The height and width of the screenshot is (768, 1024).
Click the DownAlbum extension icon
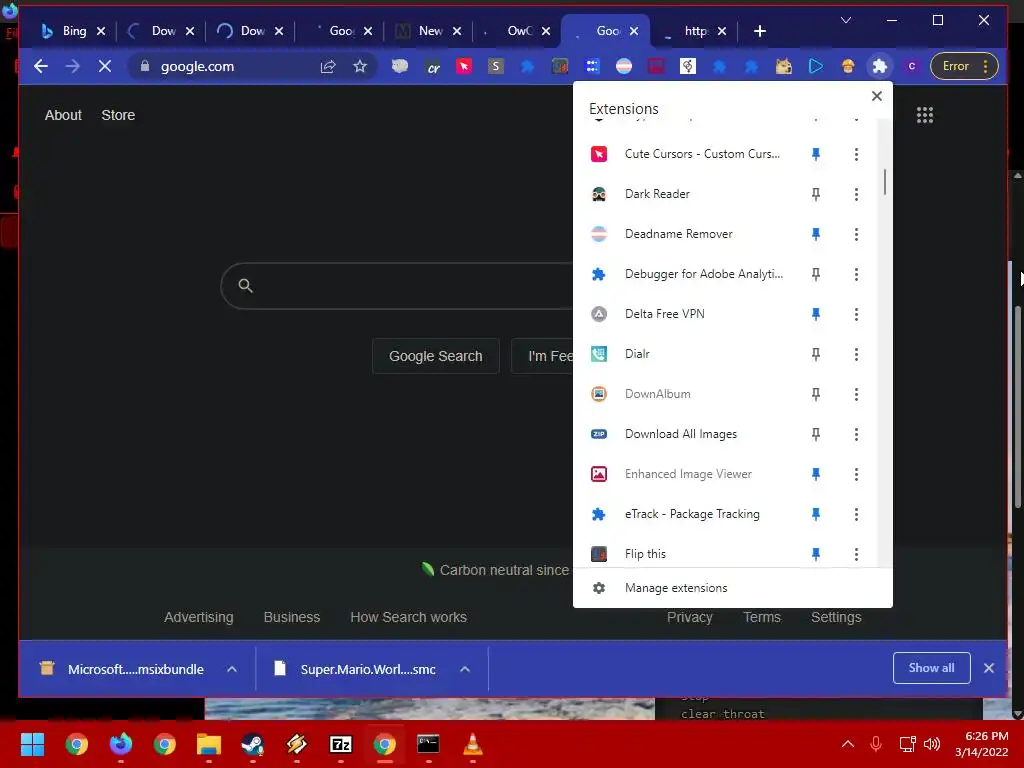click(x=598, y=394)
